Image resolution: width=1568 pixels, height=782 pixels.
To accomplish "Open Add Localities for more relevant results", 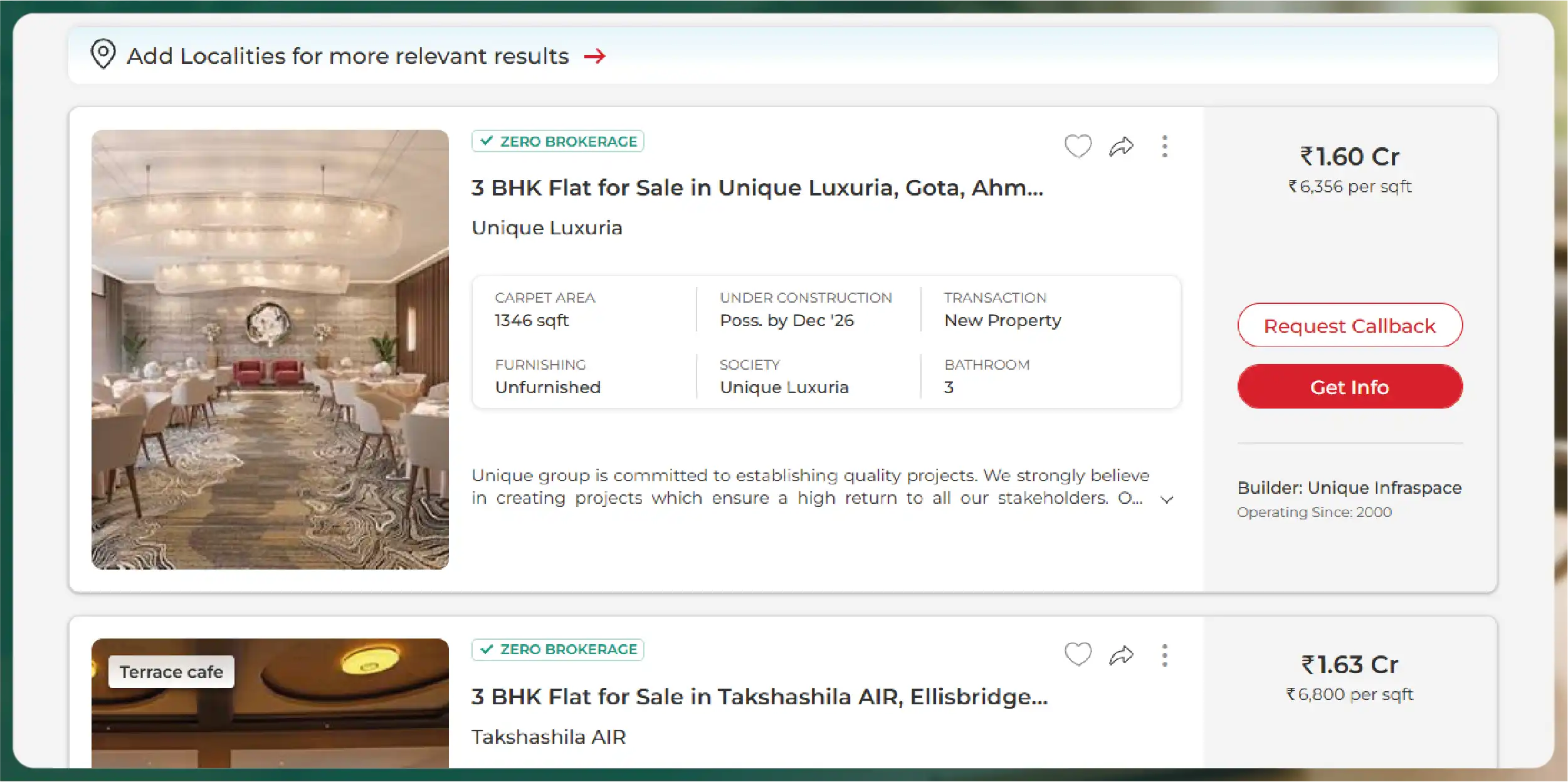I will (x=782, y=55).
